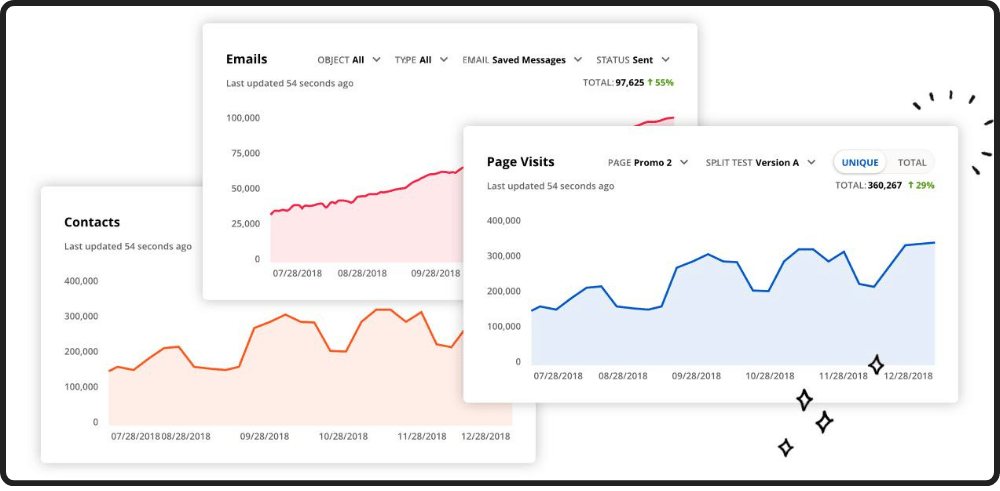Click 09/28/2018 date label in Emails chart
Image resolution: width=1000 pixels, height=491 pixels.
(436, 274)
